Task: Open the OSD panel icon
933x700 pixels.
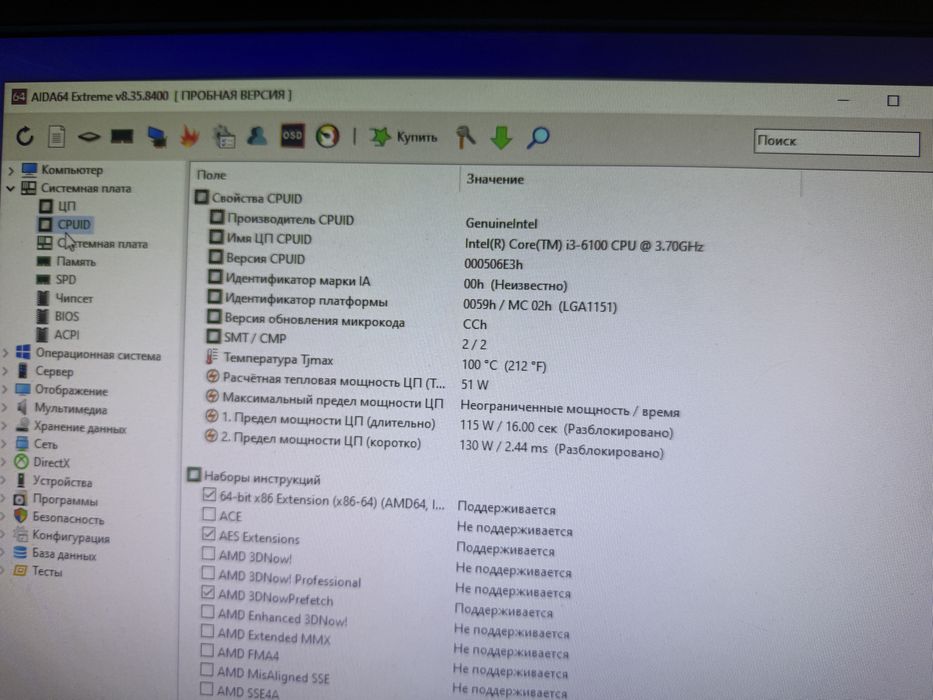Action: coord(292,136)
